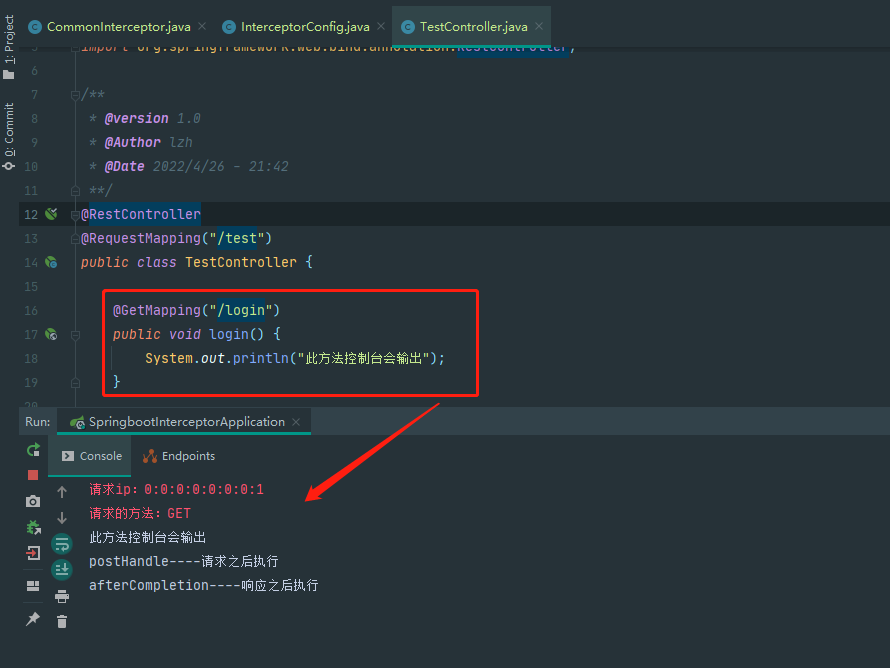Clear all console output
Screen dimensions: 890x668
(62, 621)
